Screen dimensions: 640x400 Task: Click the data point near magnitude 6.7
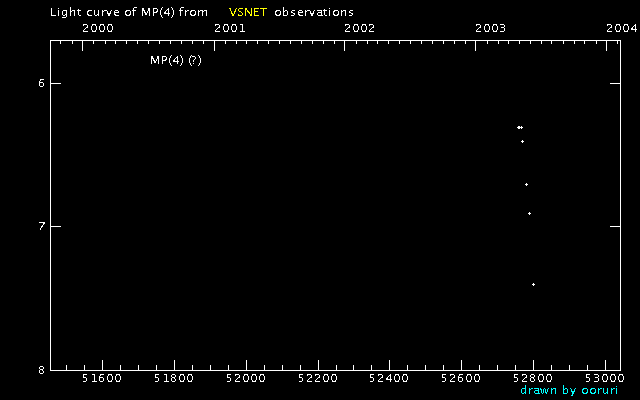click(527, 184)
